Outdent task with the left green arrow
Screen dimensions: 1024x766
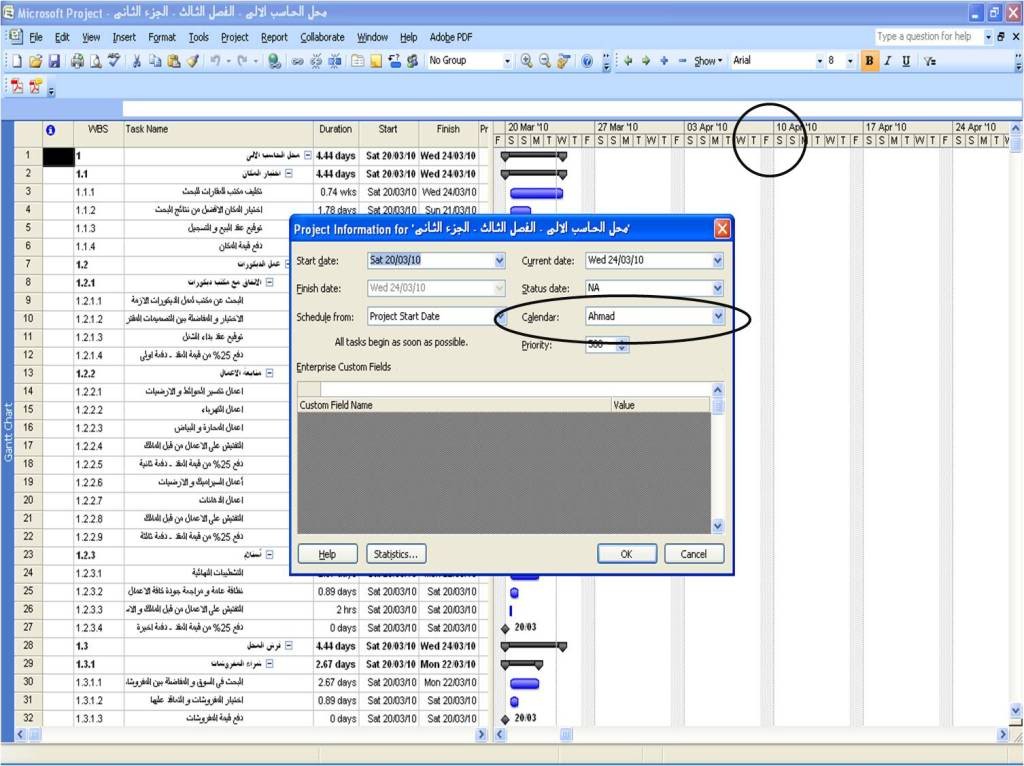[x=628, y=61]
